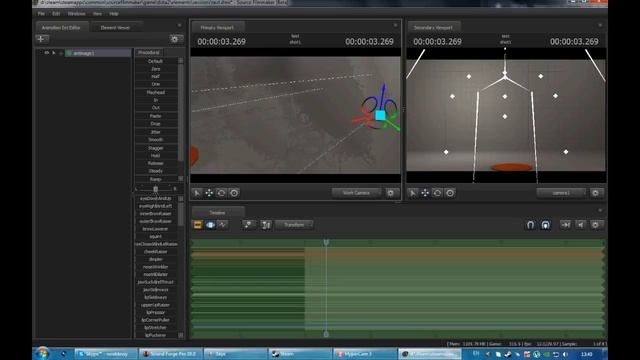Viewport: 640px width, 360px height.
Task: Open Primary Viewport panel corner menu
Action: pyautogui.click(x=395, y=25)
